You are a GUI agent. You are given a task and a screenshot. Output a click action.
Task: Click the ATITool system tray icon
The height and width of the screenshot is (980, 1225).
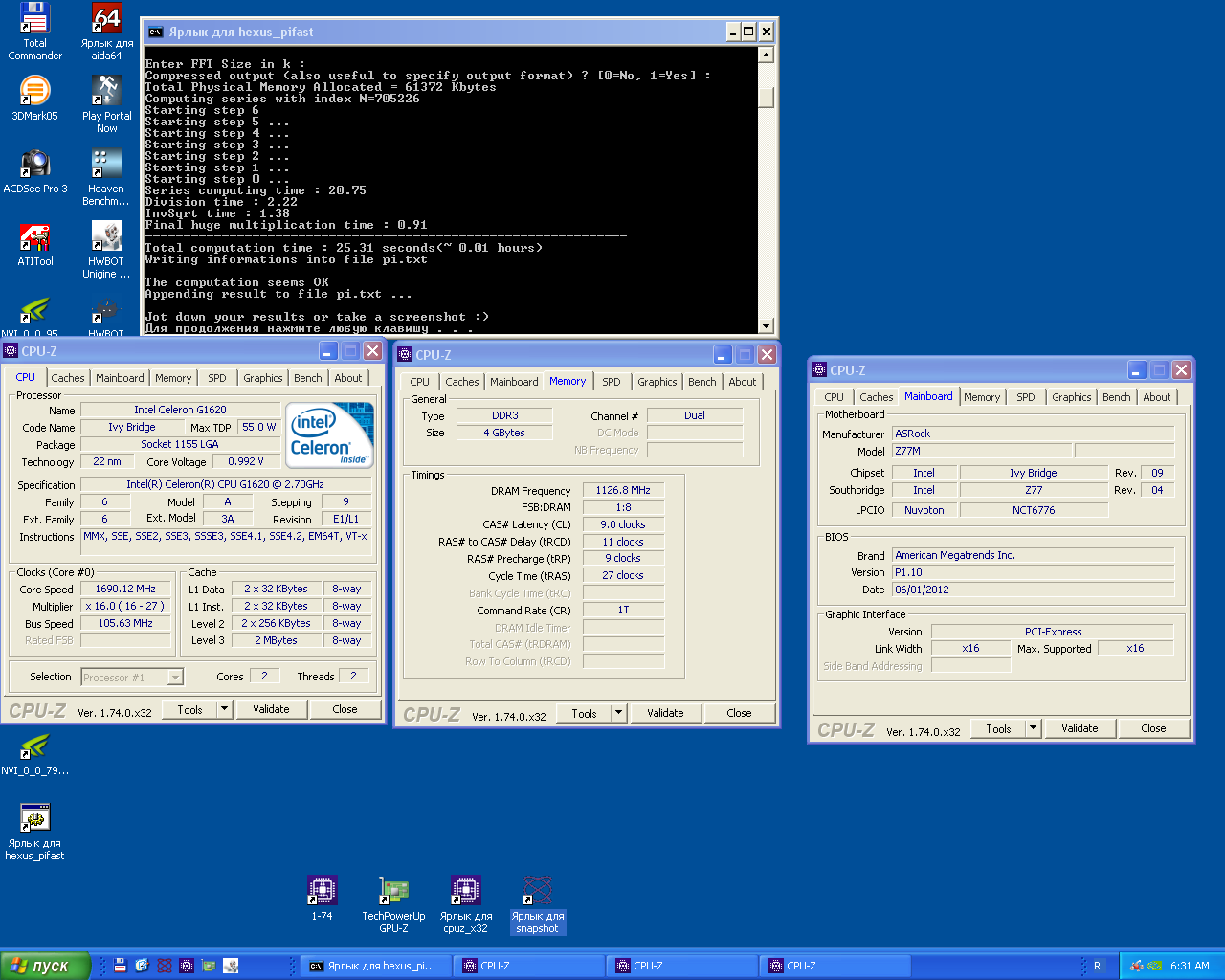pos(1137,966)
